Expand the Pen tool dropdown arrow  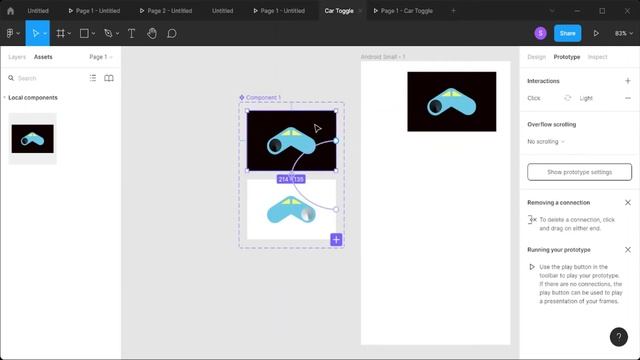[x=117, y=33]
